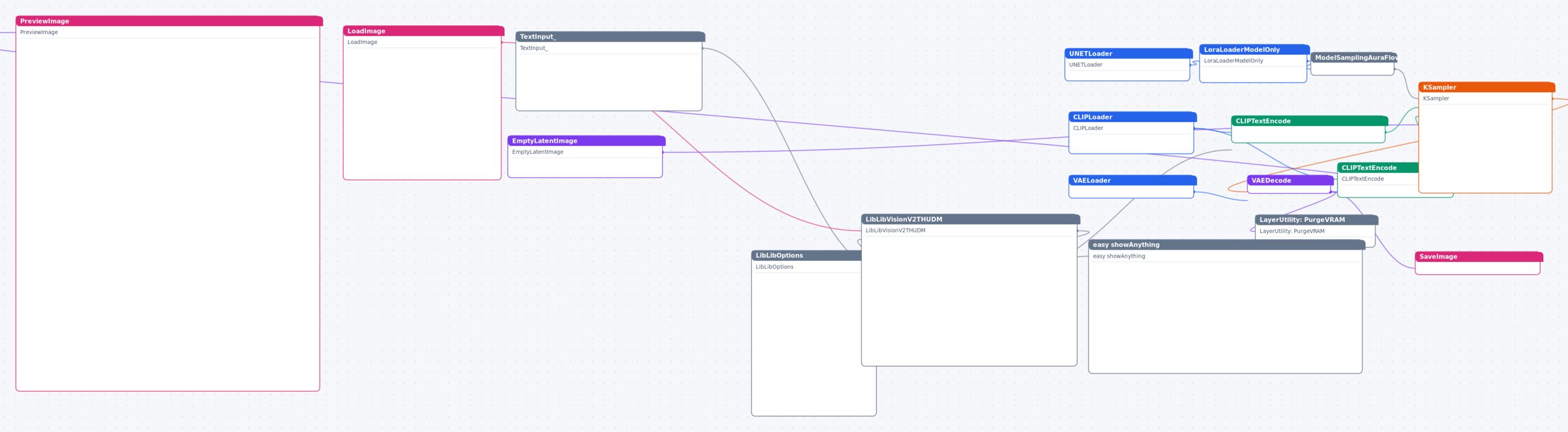Image resolution: width=1568 pixels, height=432 pixels.
Task: Select the easy showAnything node header
Action: [1227, 245]
